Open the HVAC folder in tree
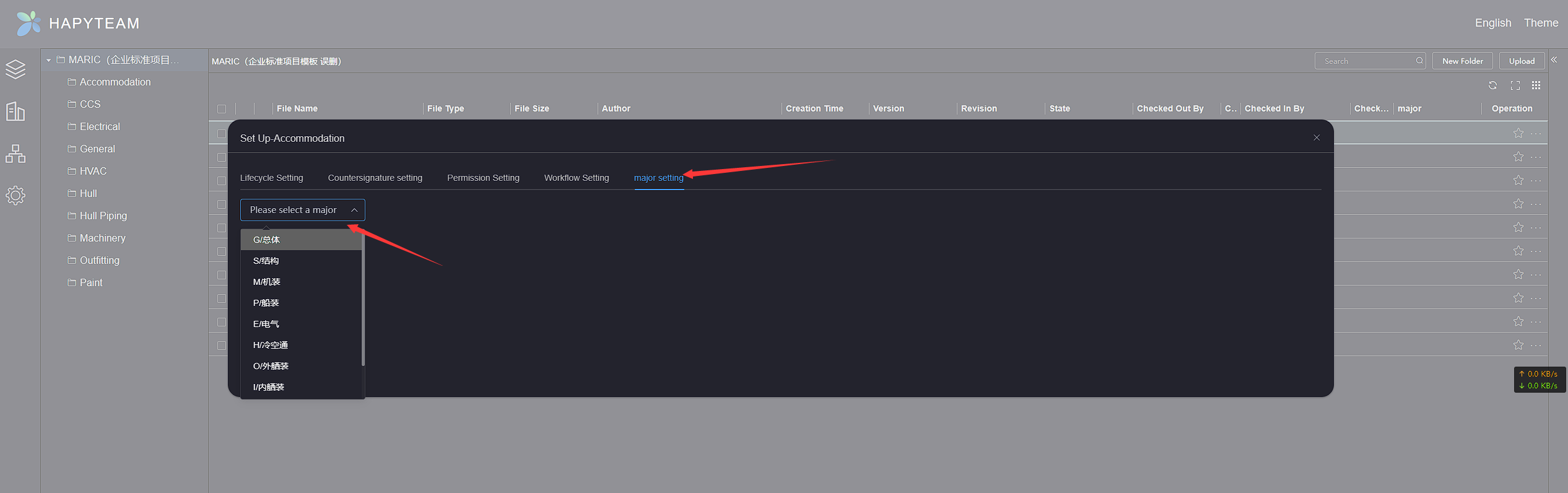Viewport: 1568px width, 493px height. [93, 171]
